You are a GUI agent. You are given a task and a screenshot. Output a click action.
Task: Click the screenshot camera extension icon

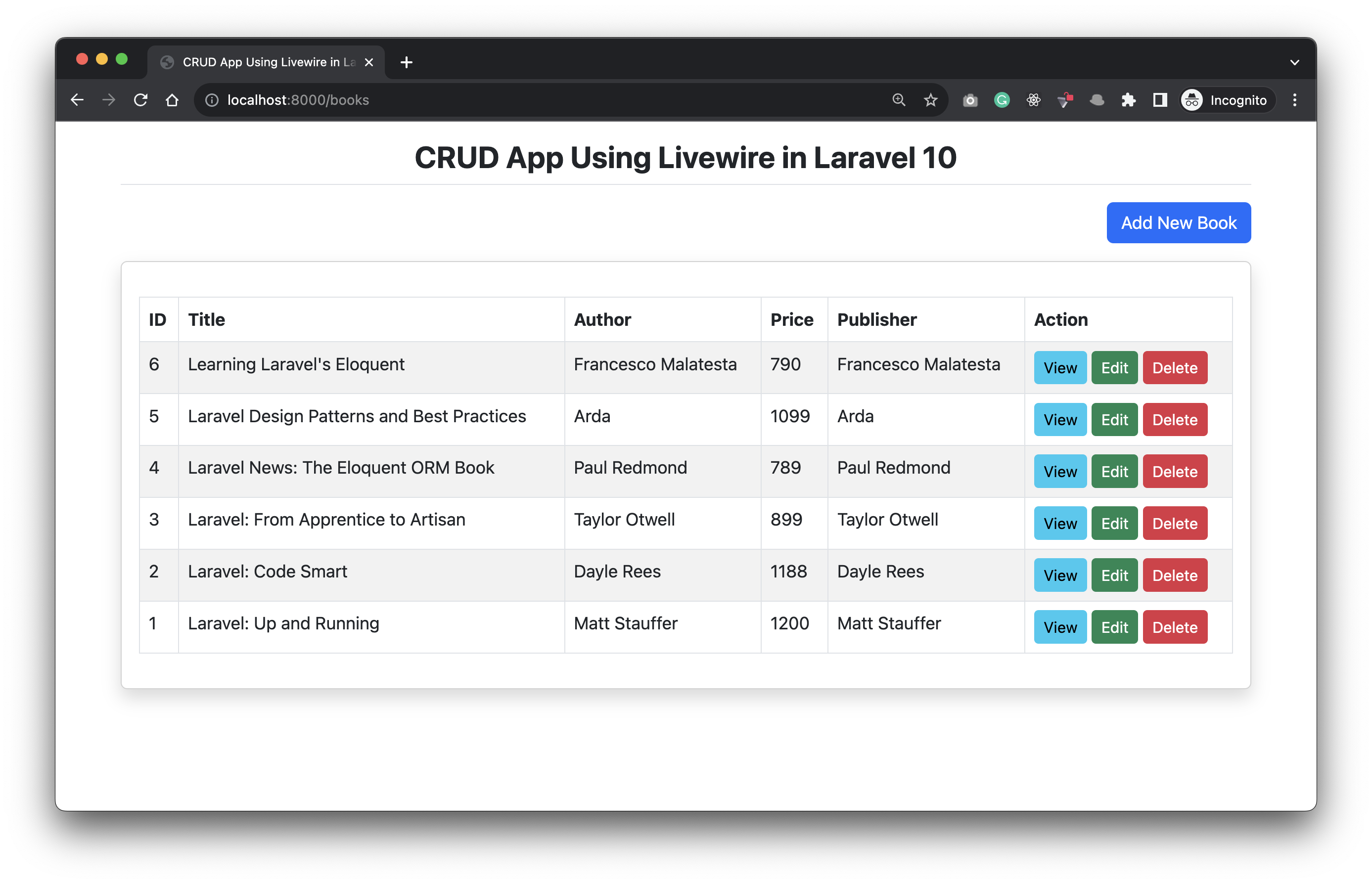click(x=971, y=100)
